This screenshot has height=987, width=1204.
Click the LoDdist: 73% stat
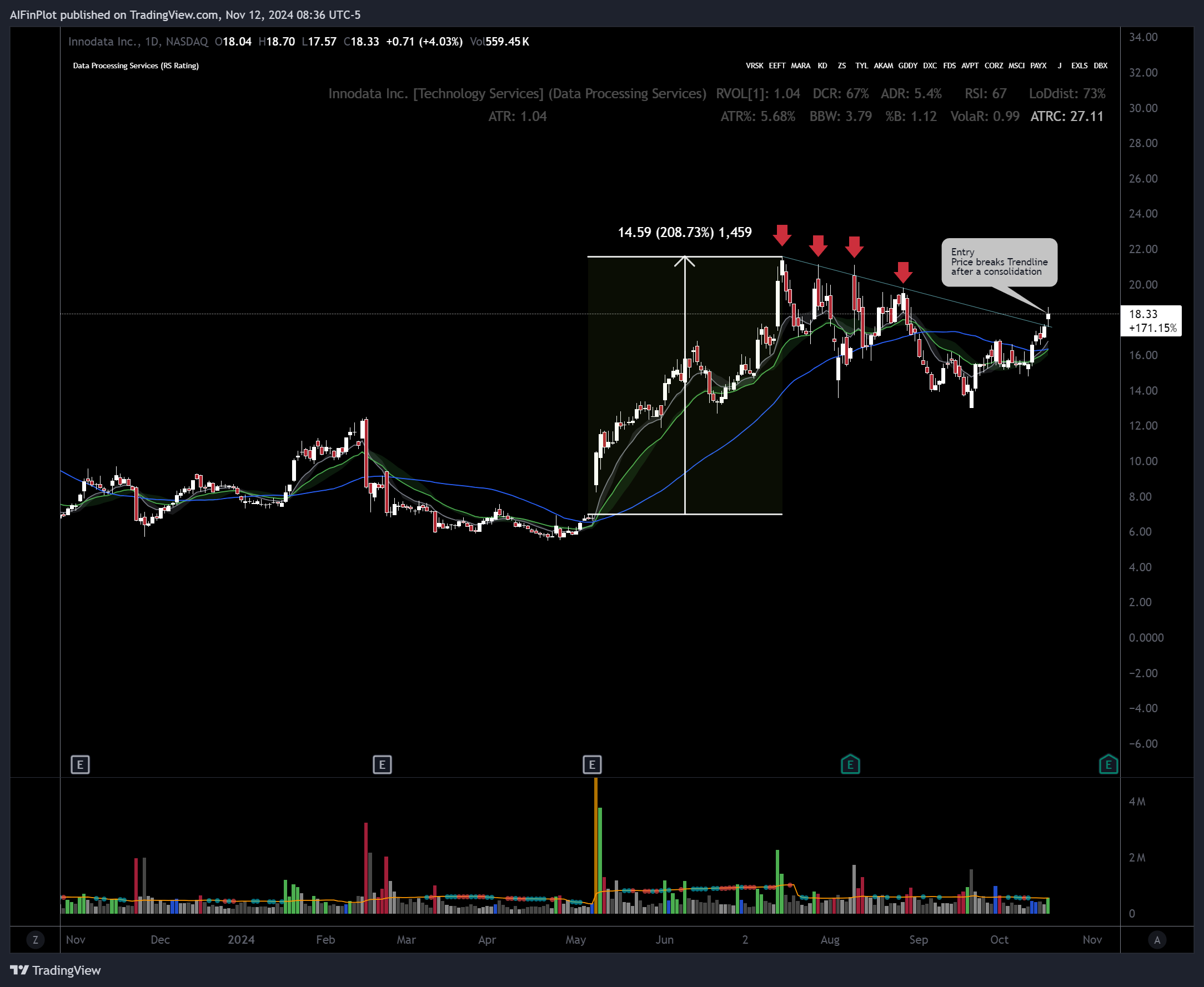(x=1067, y=93)
